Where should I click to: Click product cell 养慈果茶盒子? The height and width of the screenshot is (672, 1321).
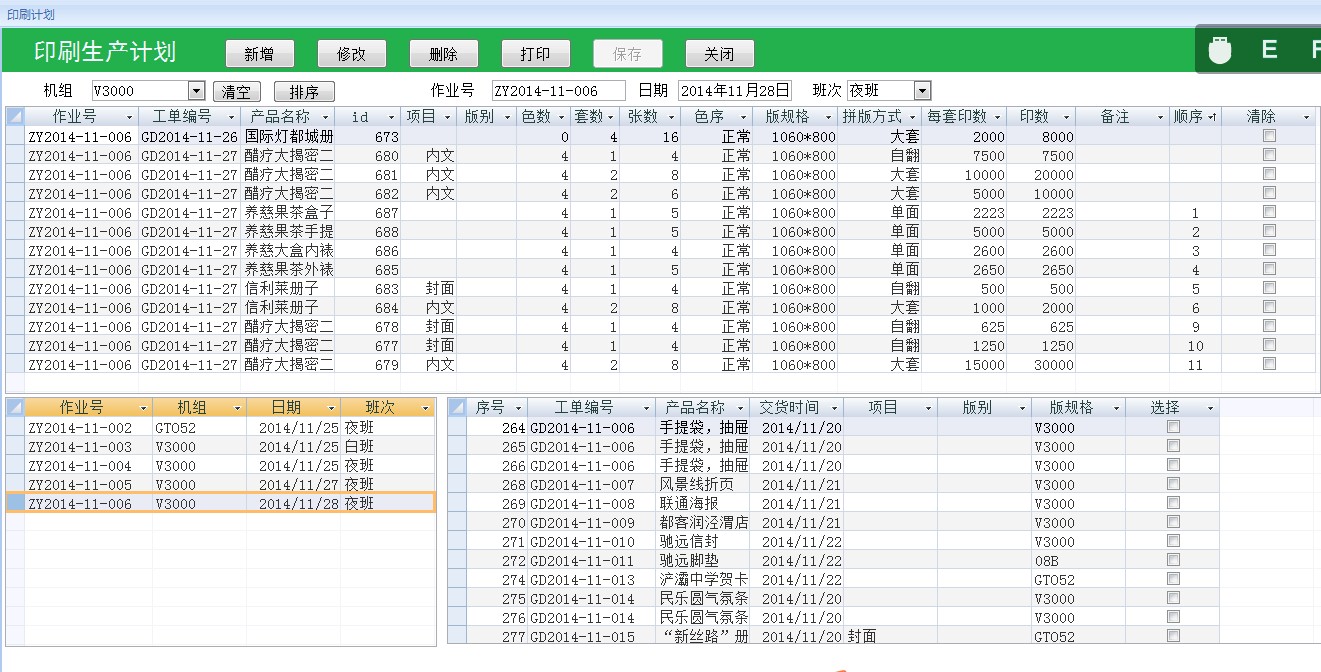point(288,212)
